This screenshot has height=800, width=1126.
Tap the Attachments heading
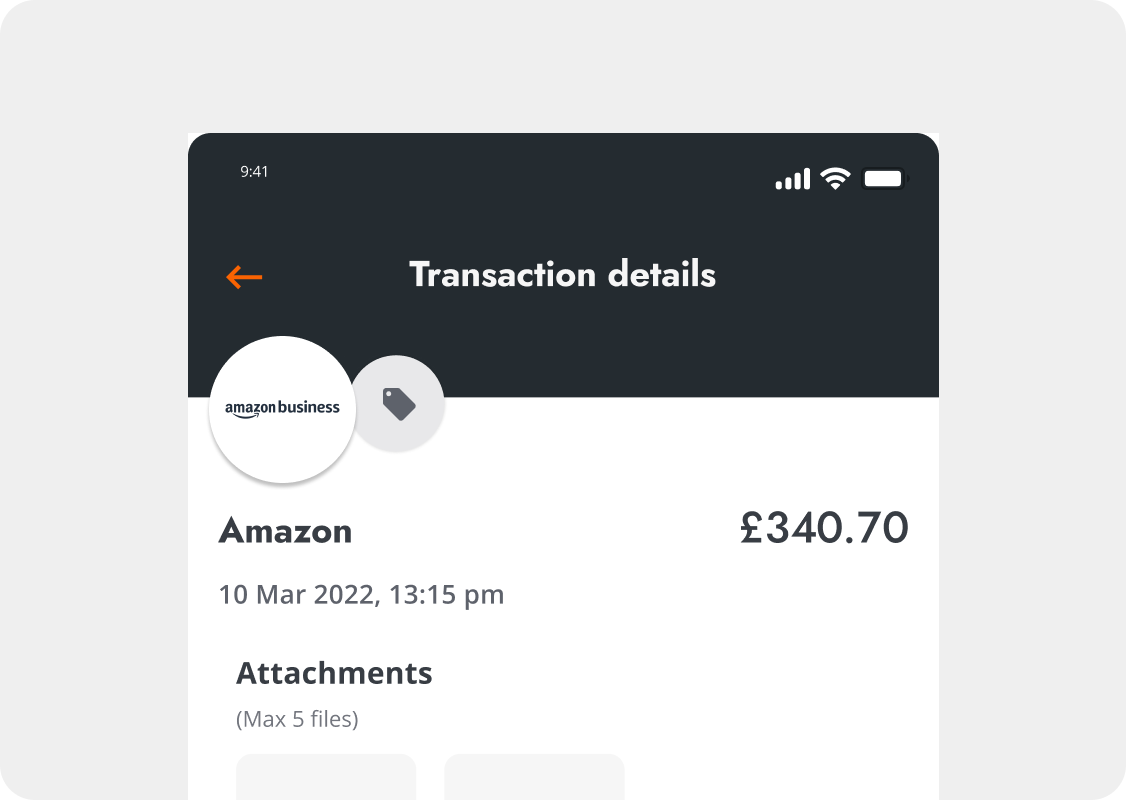click(x=334, y=673)
